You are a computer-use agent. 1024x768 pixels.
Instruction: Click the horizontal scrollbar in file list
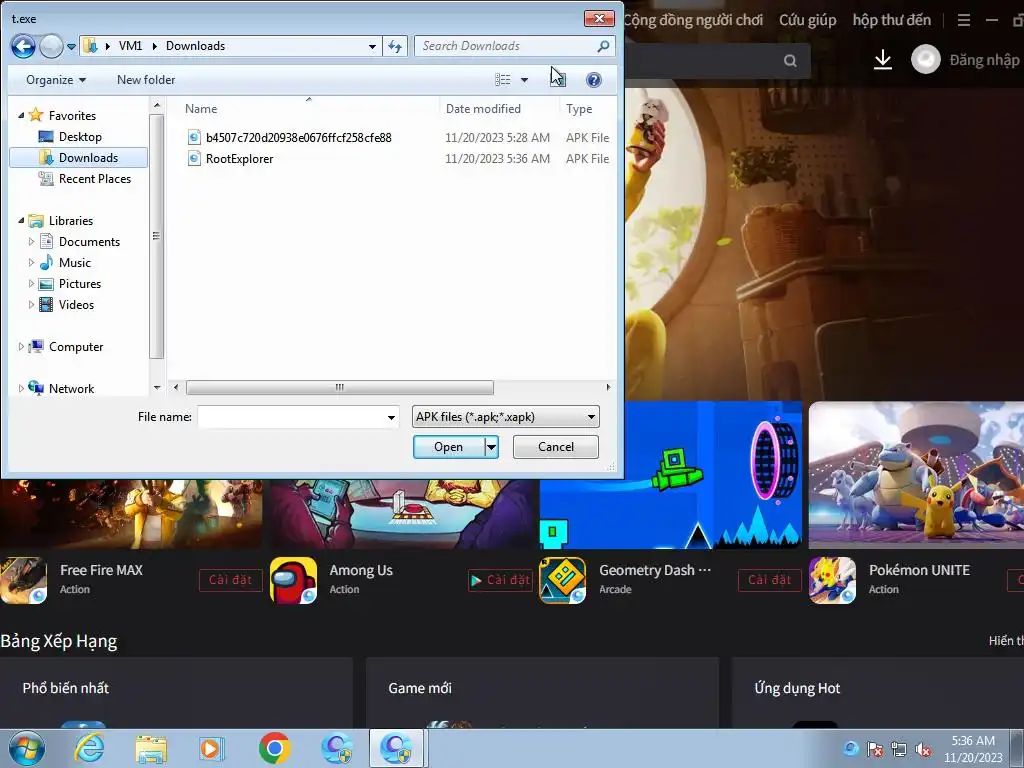[x=340, y=387]
